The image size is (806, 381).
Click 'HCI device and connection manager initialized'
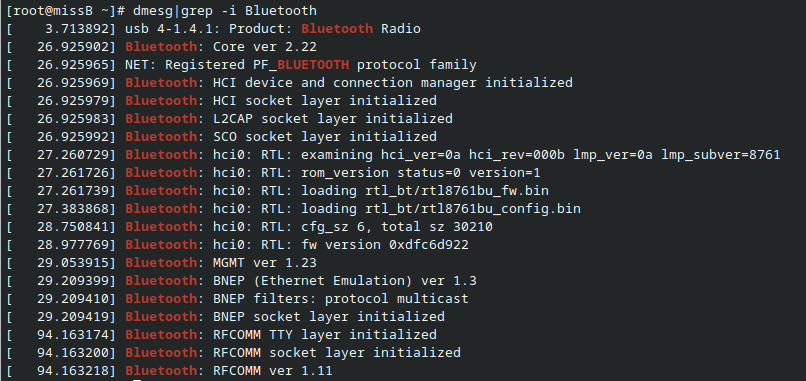click(x=393, y=83)
